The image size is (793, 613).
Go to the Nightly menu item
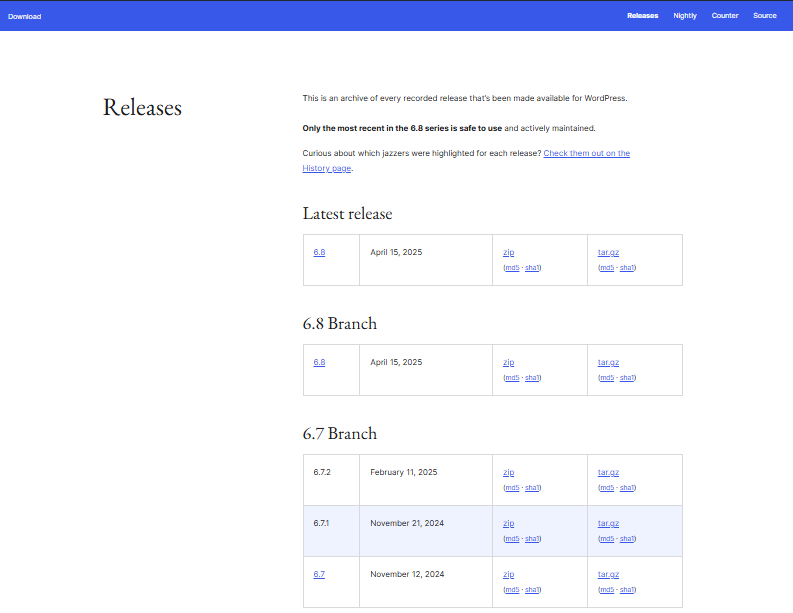685,16
